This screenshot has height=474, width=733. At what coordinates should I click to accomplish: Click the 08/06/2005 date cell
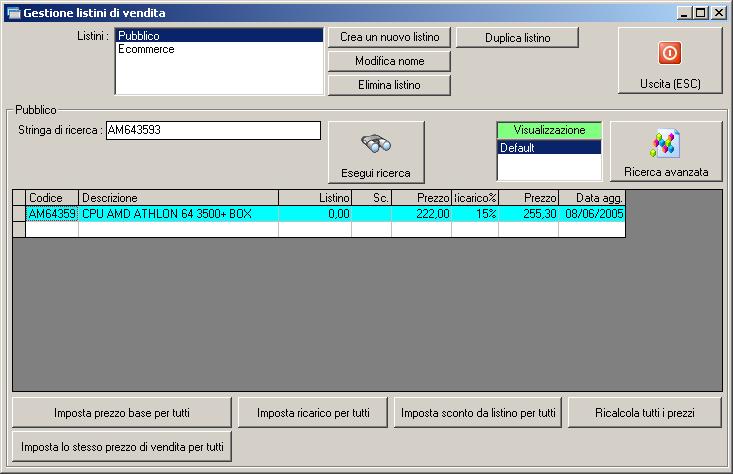point(592,214)
